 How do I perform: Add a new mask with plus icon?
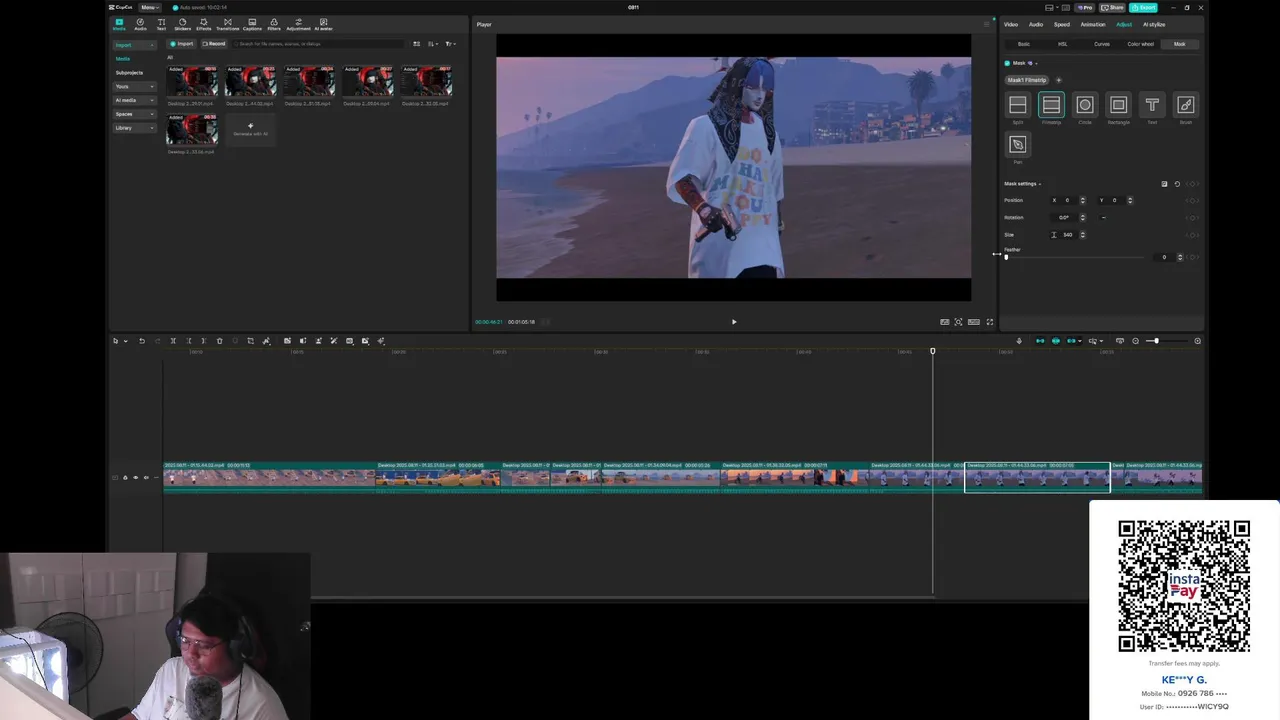[x=1058, y=80]
